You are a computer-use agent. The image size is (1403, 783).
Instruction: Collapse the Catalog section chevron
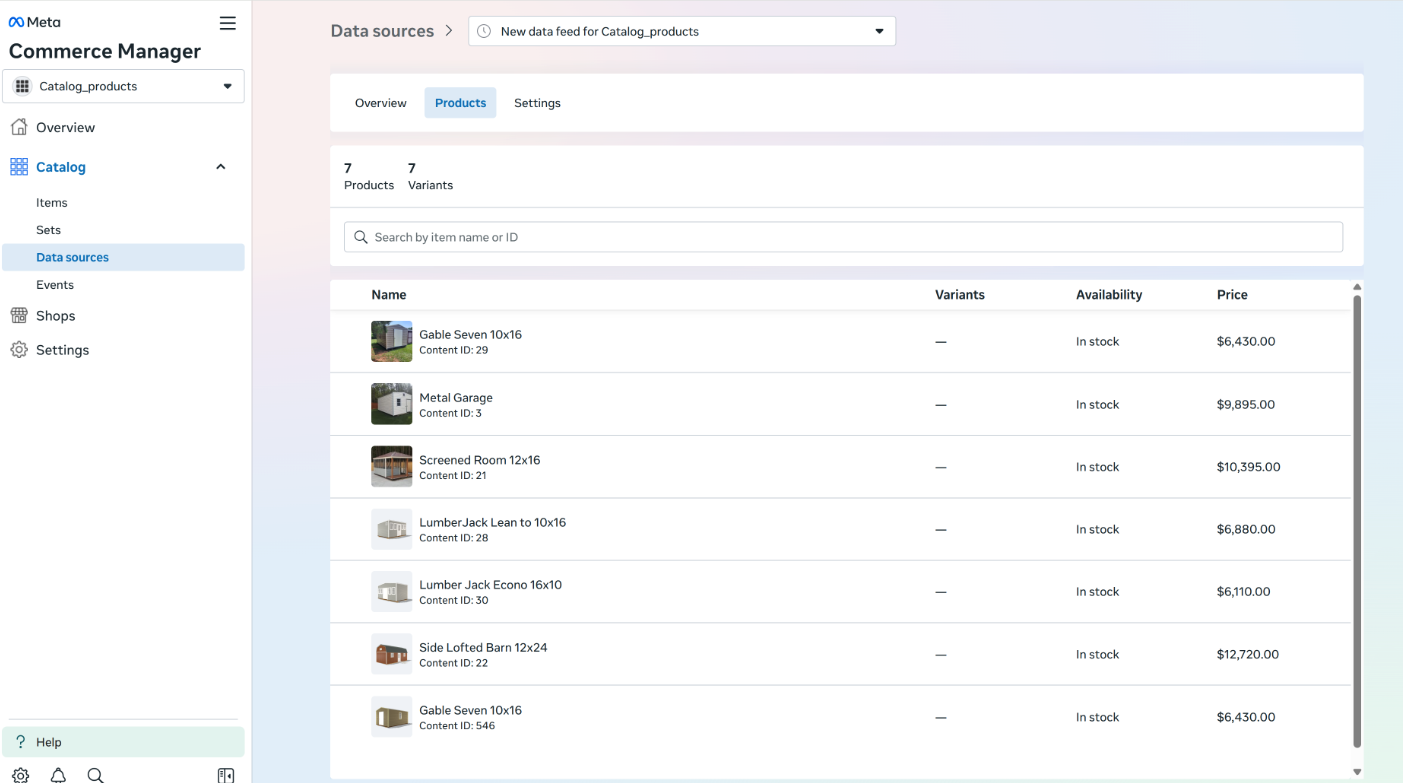click(x=221, y=167)
